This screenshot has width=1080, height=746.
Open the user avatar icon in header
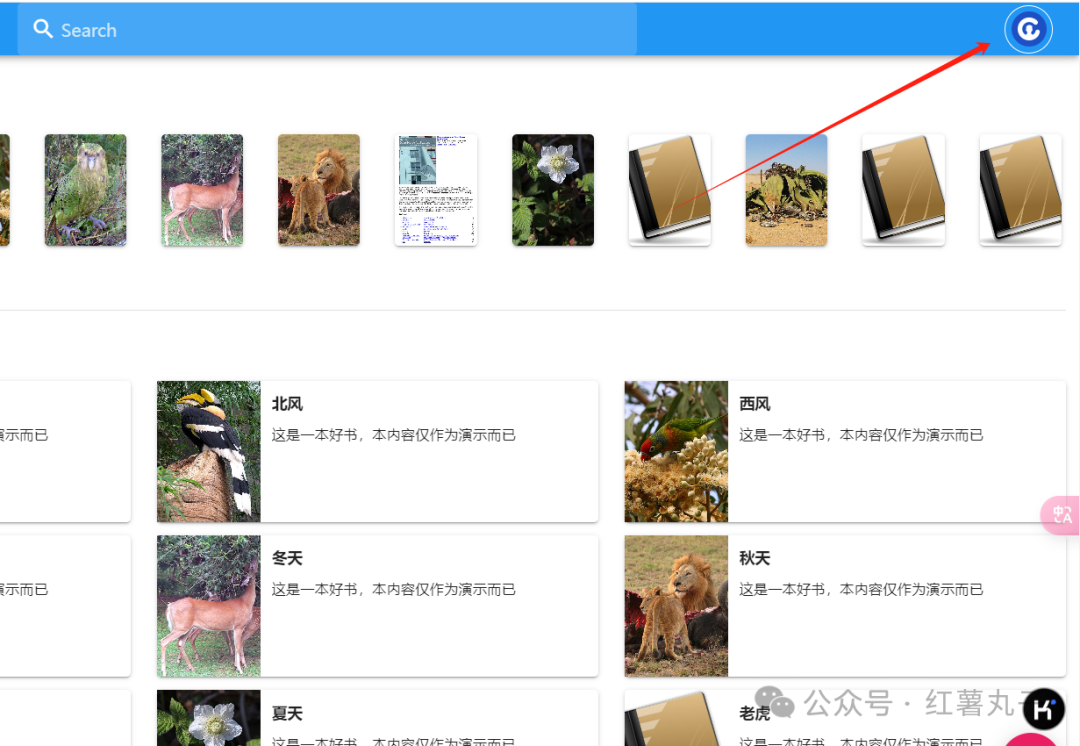1028,30
